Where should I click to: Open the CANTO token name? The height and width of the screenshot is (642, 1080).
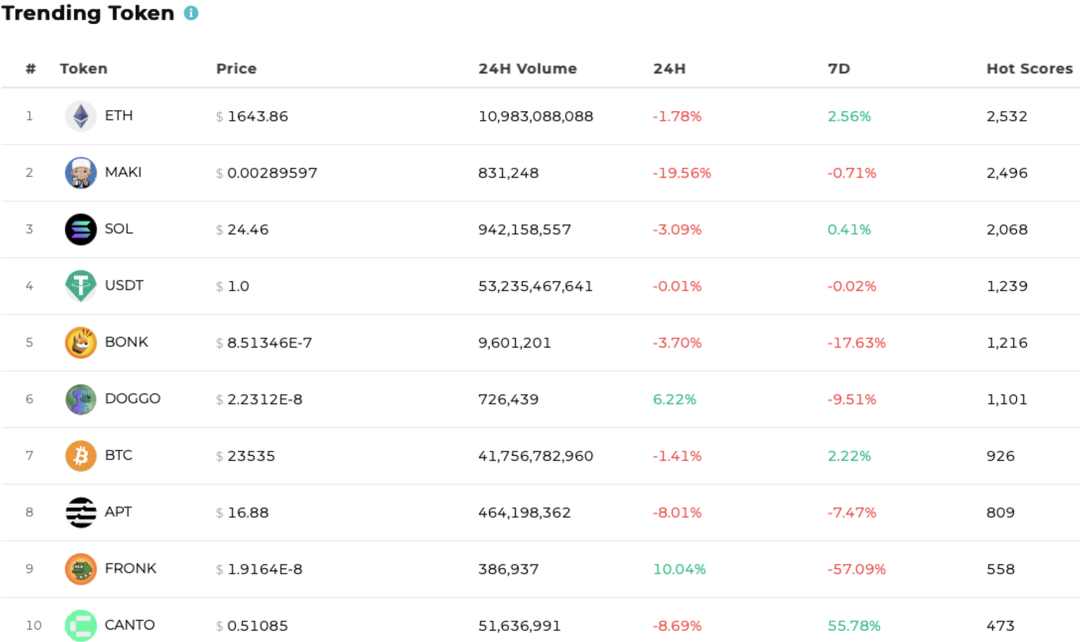(129, 625)
